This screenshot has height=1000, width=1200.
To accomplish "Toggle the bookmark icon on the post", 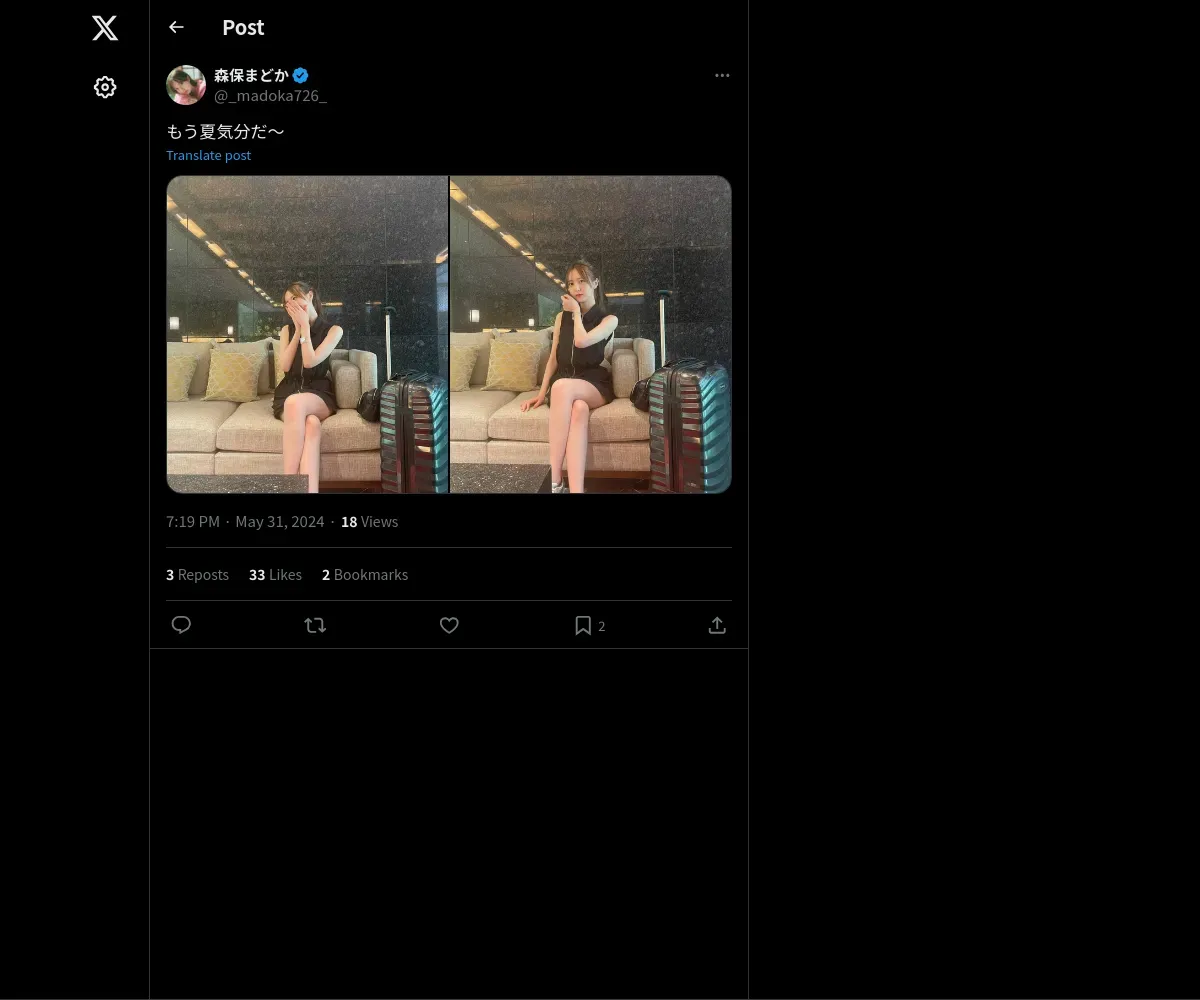I will click(583, 625).
